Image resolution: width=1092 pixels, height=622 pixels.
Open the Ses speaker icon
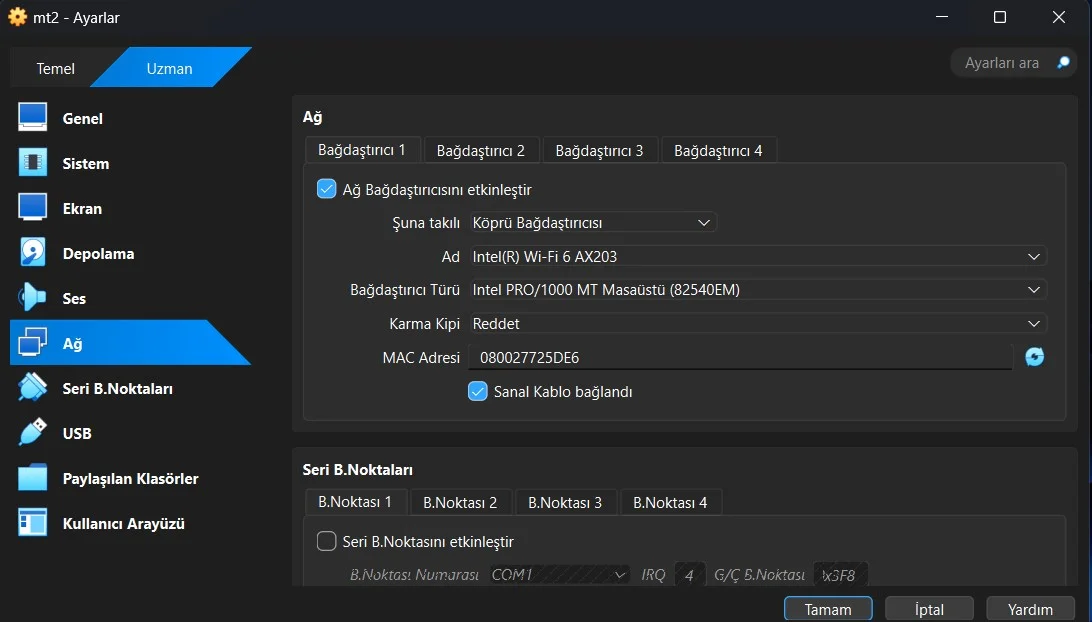pyautogui.click(x=33, y=298)
